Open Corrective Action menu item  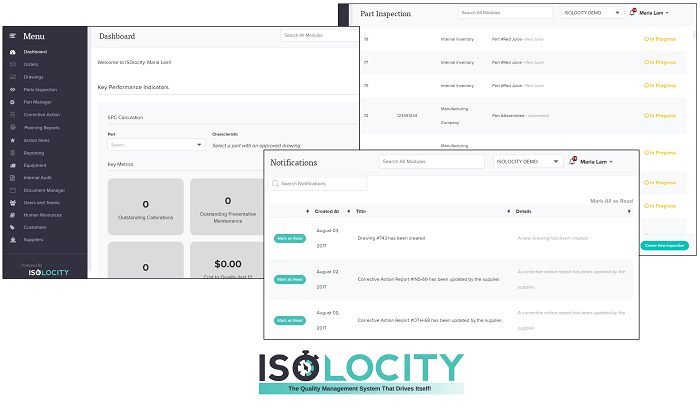coord(42,115)
